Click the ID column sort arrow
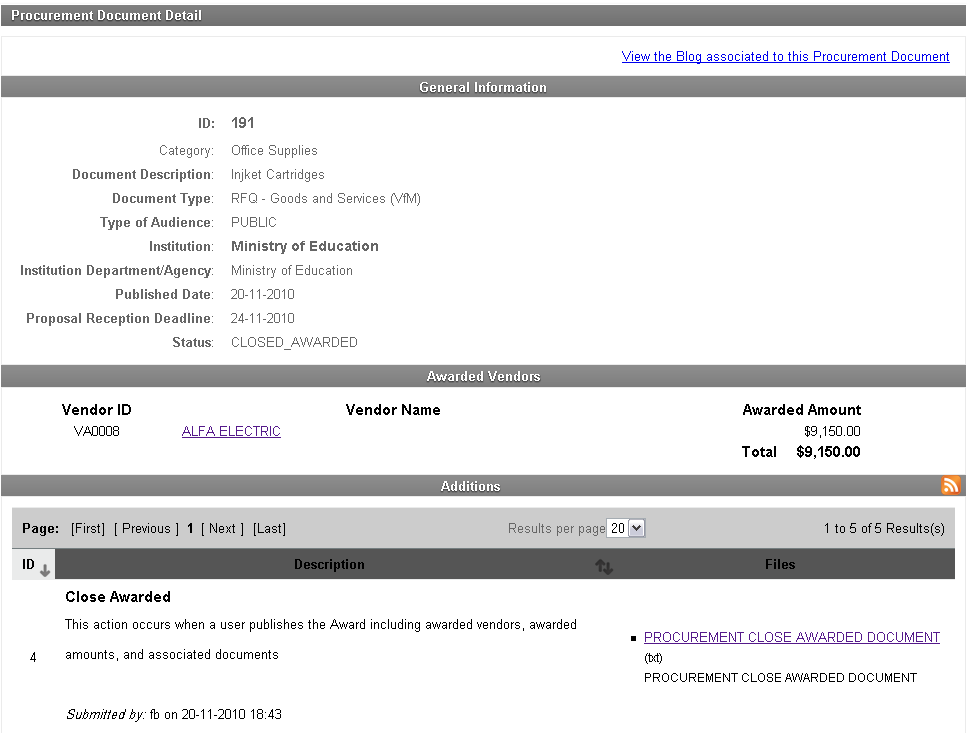 (45, 569)
